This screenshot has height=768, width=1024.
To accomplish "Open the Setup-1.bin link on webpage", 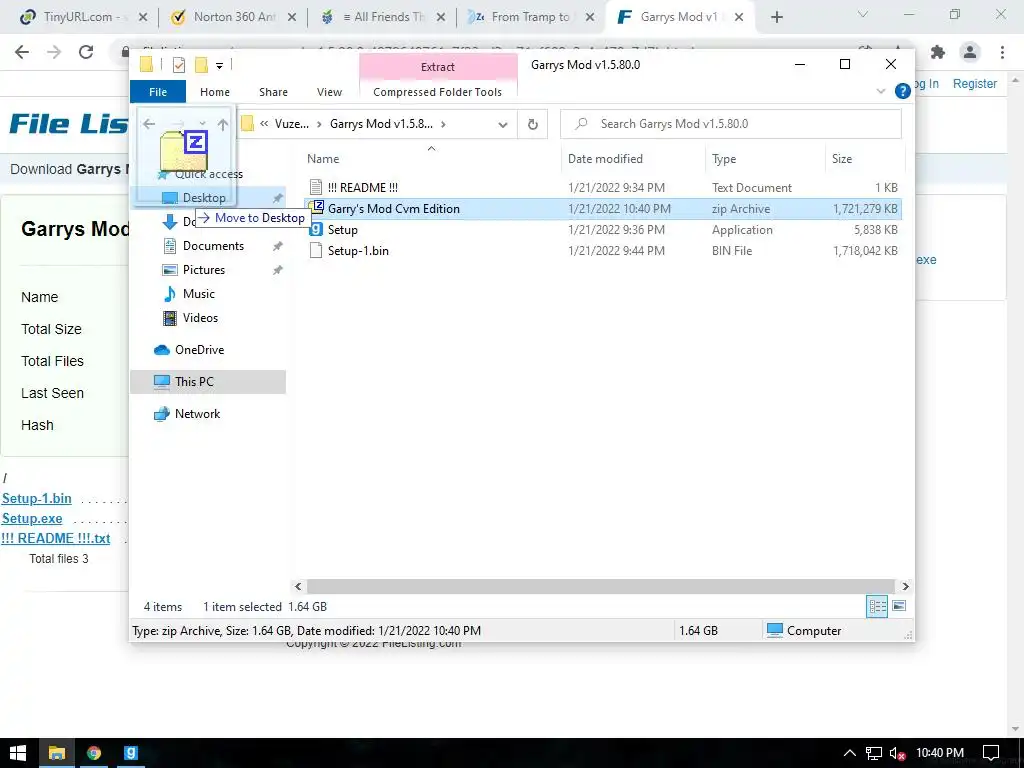I will click(37, 498).
